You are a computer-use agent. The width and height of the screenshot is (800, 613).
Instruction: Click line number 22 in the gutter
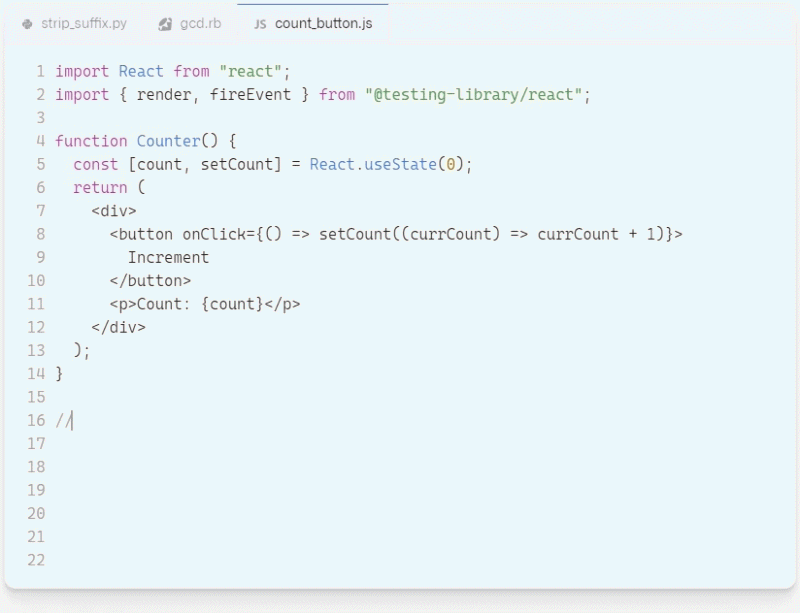[x=36, y=560]
